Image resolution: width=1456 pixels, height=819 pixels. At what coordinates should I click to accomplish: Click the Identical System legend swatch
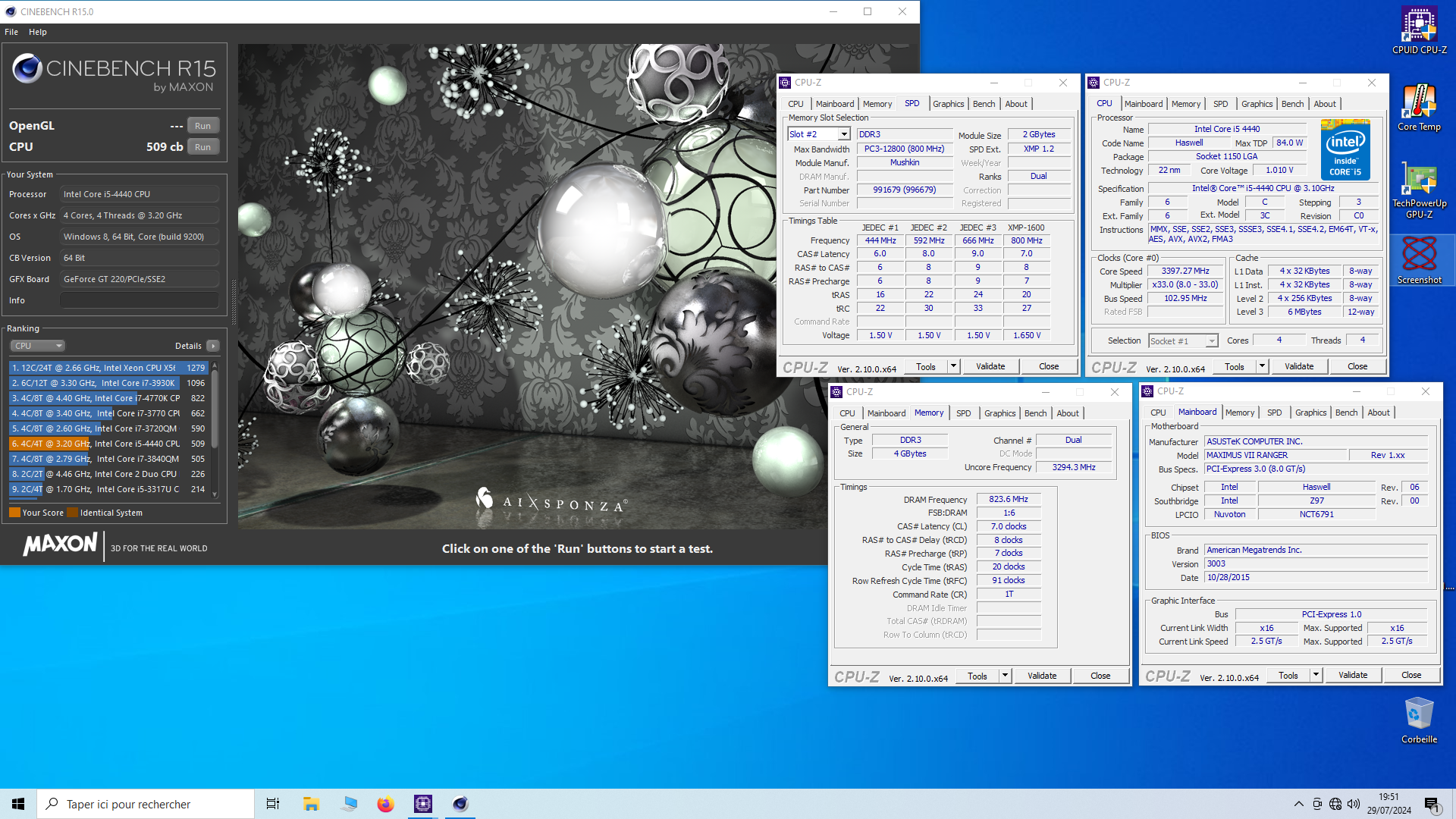72,513
